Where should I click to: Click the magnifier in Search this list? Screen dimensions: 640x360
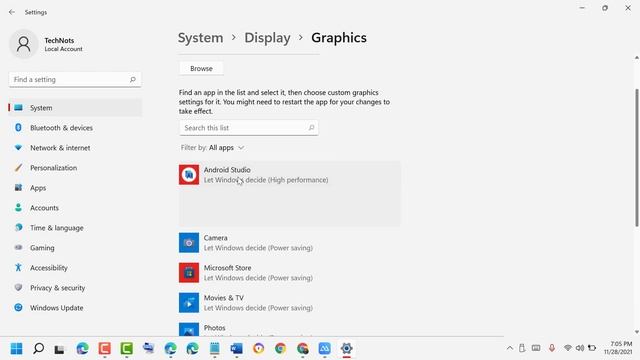311,128
